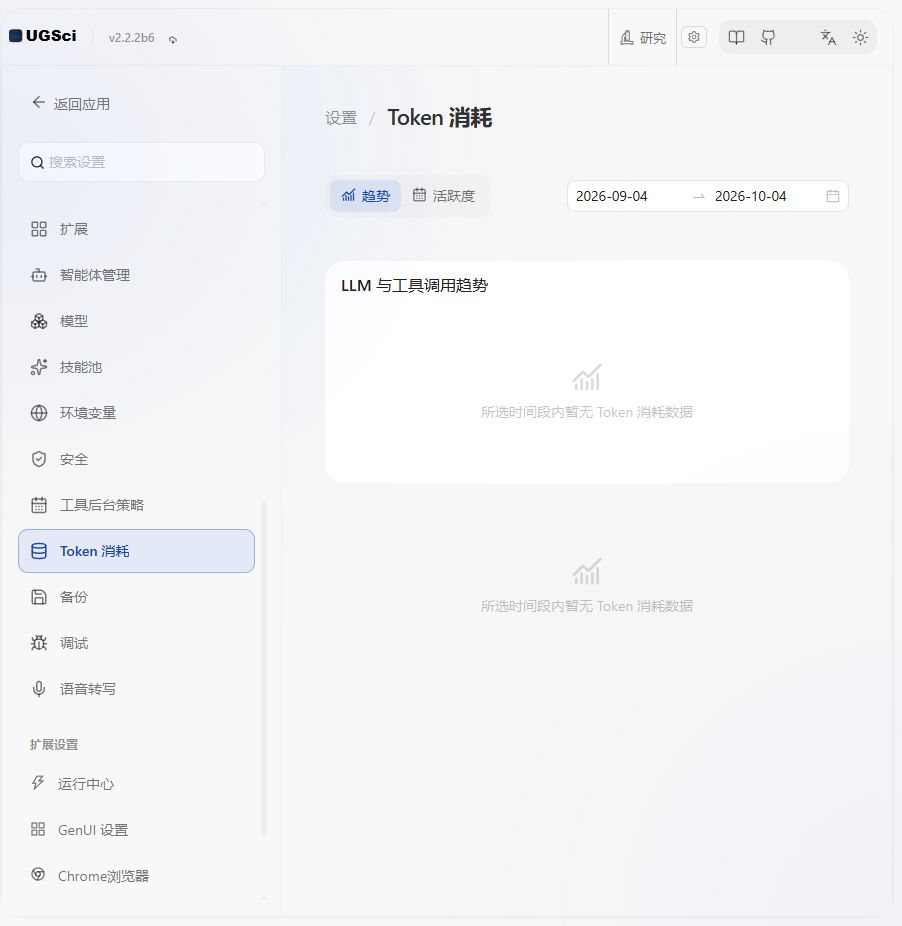
Task: Switch to the 趋势 tab
Action: (366, 196)
